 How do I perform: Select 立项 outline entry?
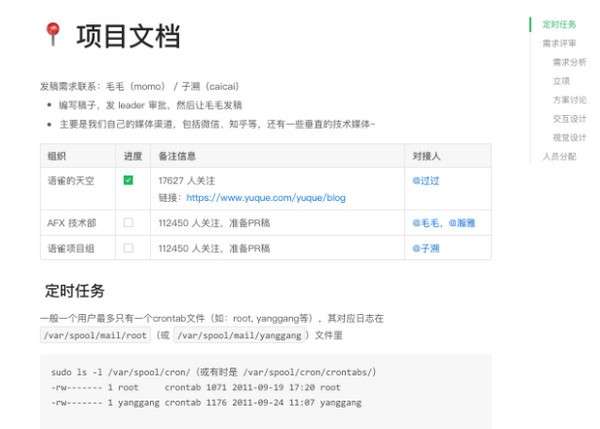coord(561,81)
